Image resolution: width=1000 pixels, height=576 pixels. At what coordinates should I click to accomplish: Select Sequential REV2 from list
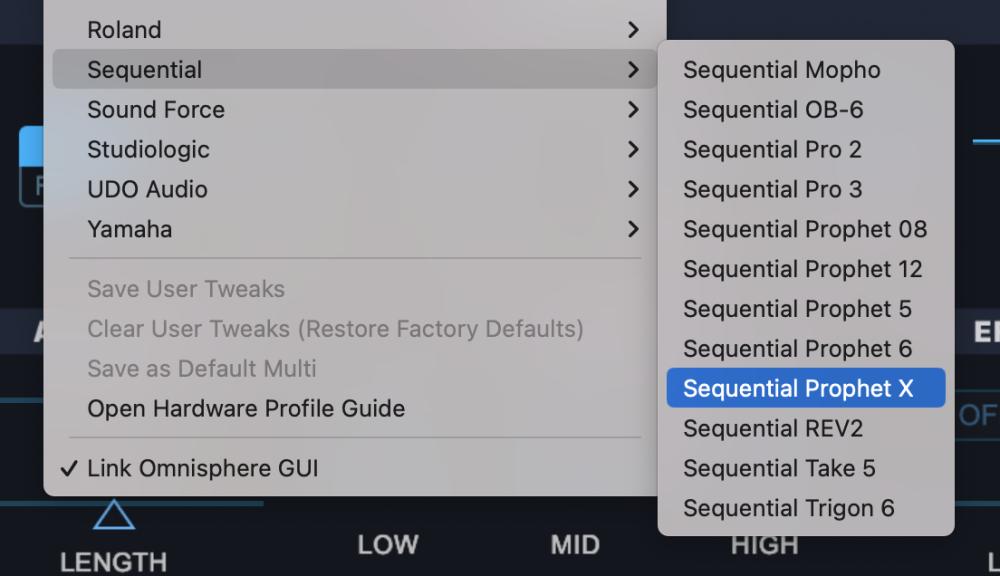click(x=773, y=429)
